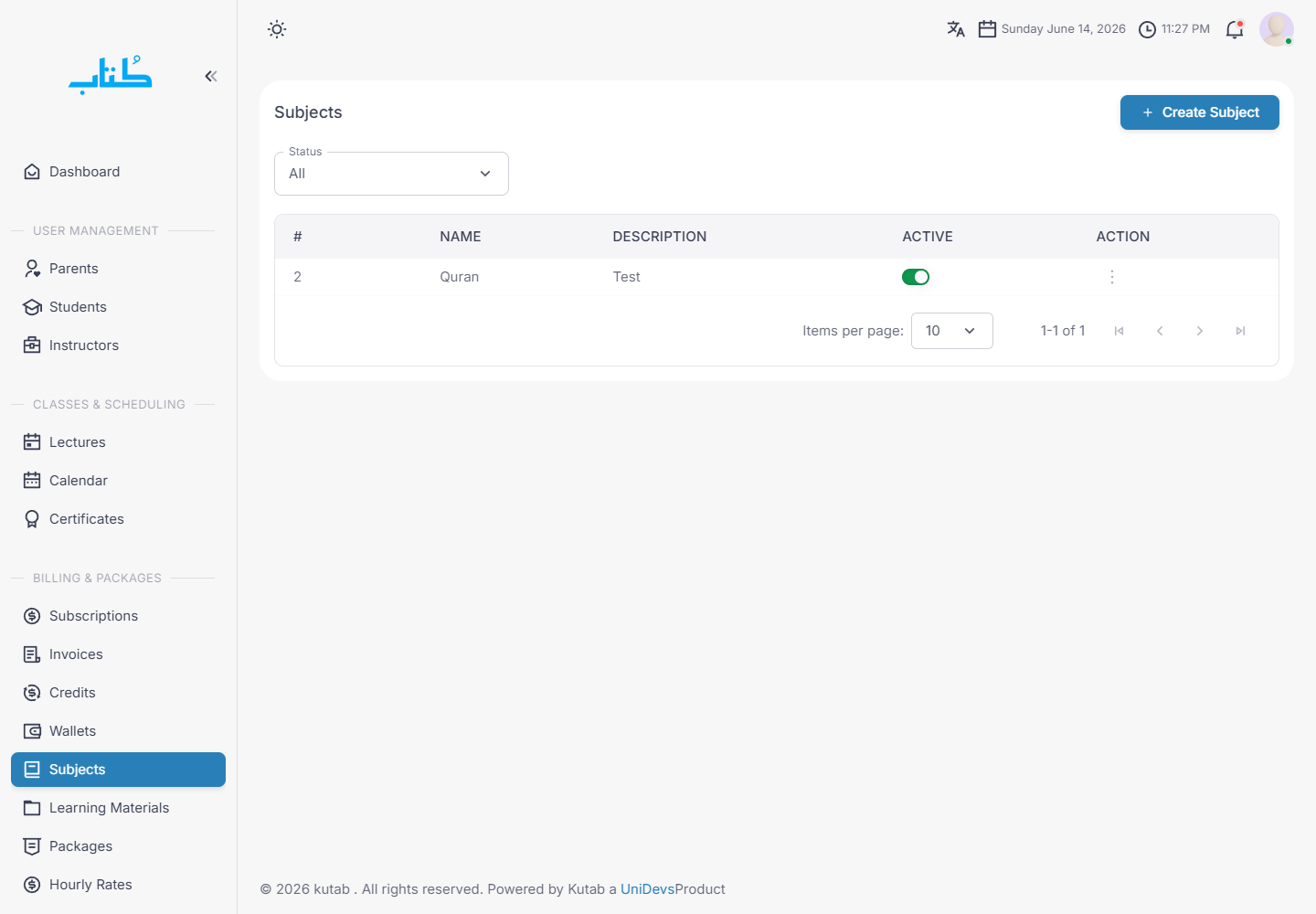Click the Packages icon in sidebar
The width and height of the screenshot is (1316, 914).
[x=32, y=846]
